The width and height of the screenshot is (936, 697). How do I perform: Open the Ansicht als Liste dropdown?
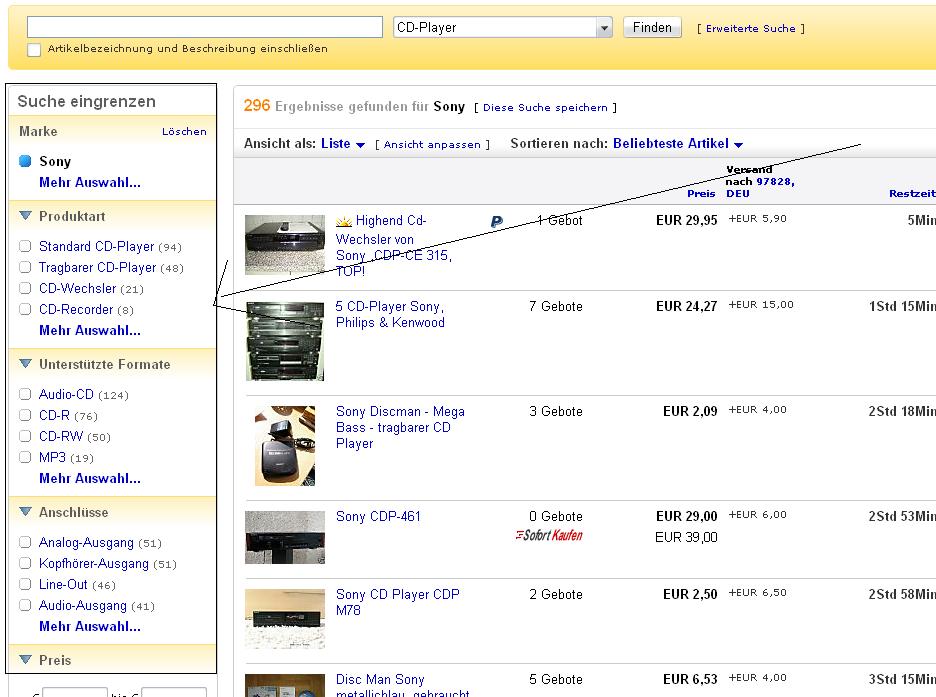343,144
